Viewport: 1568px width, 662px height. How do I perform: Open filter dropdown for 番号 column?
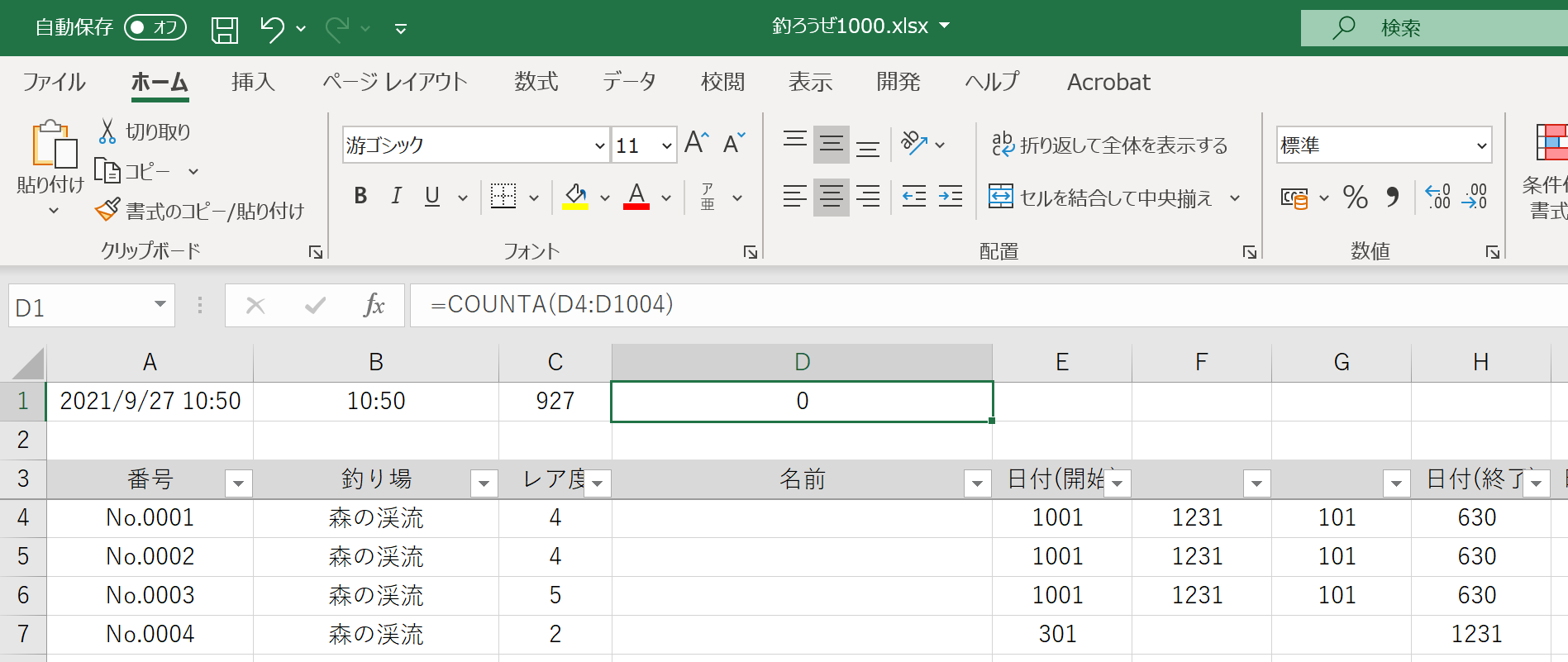coord(238,483)
